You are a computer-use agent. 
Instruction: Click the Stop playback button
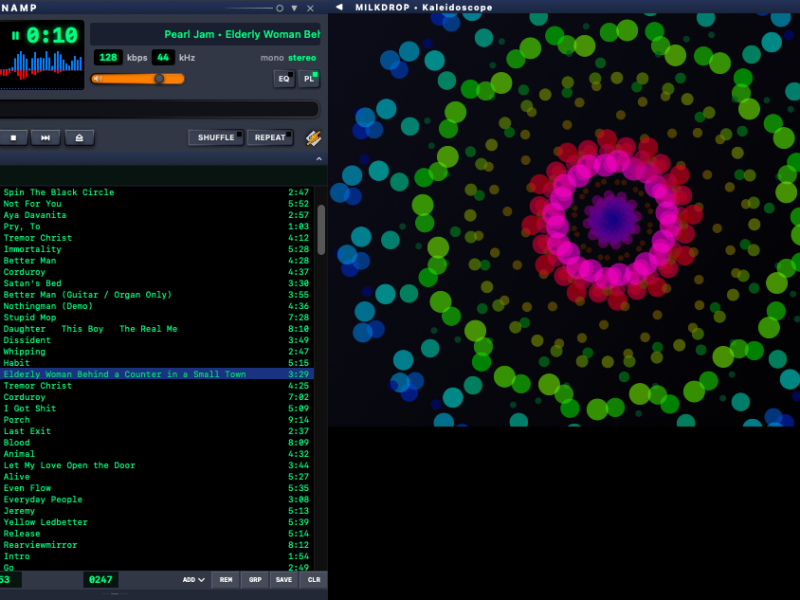(13, 138)
